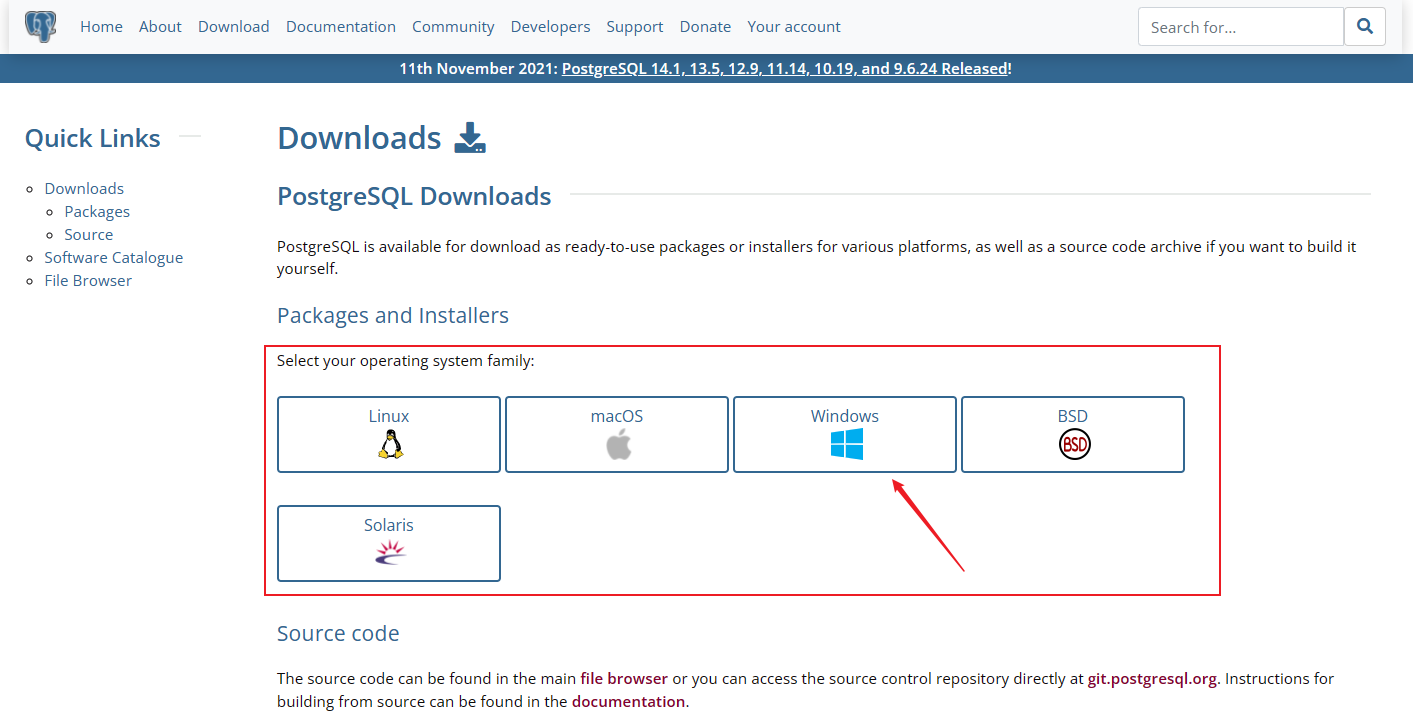
Task: Open the File Browser quick link
Action: pos(87,280)
